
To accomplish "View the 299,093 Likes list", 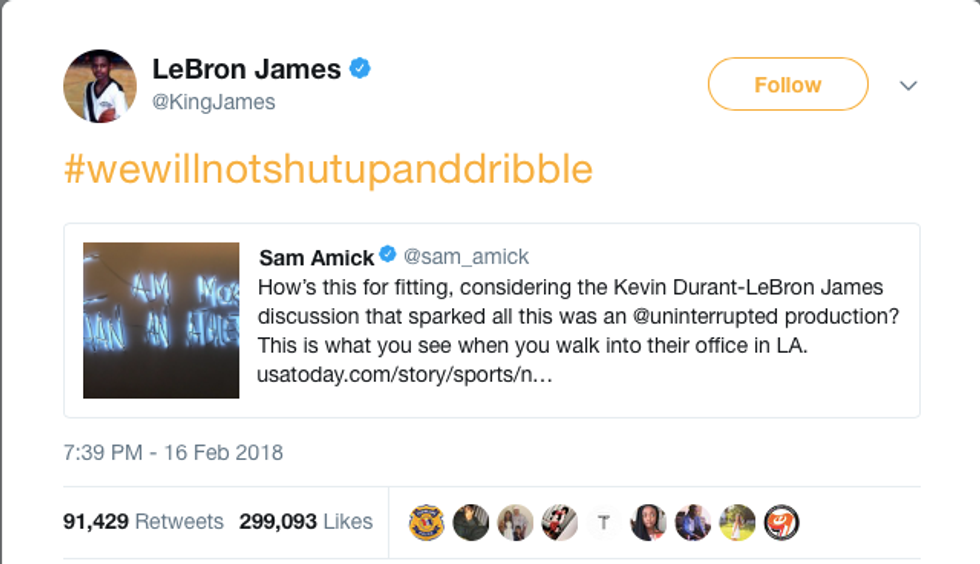I will click(x=306, y=522).
